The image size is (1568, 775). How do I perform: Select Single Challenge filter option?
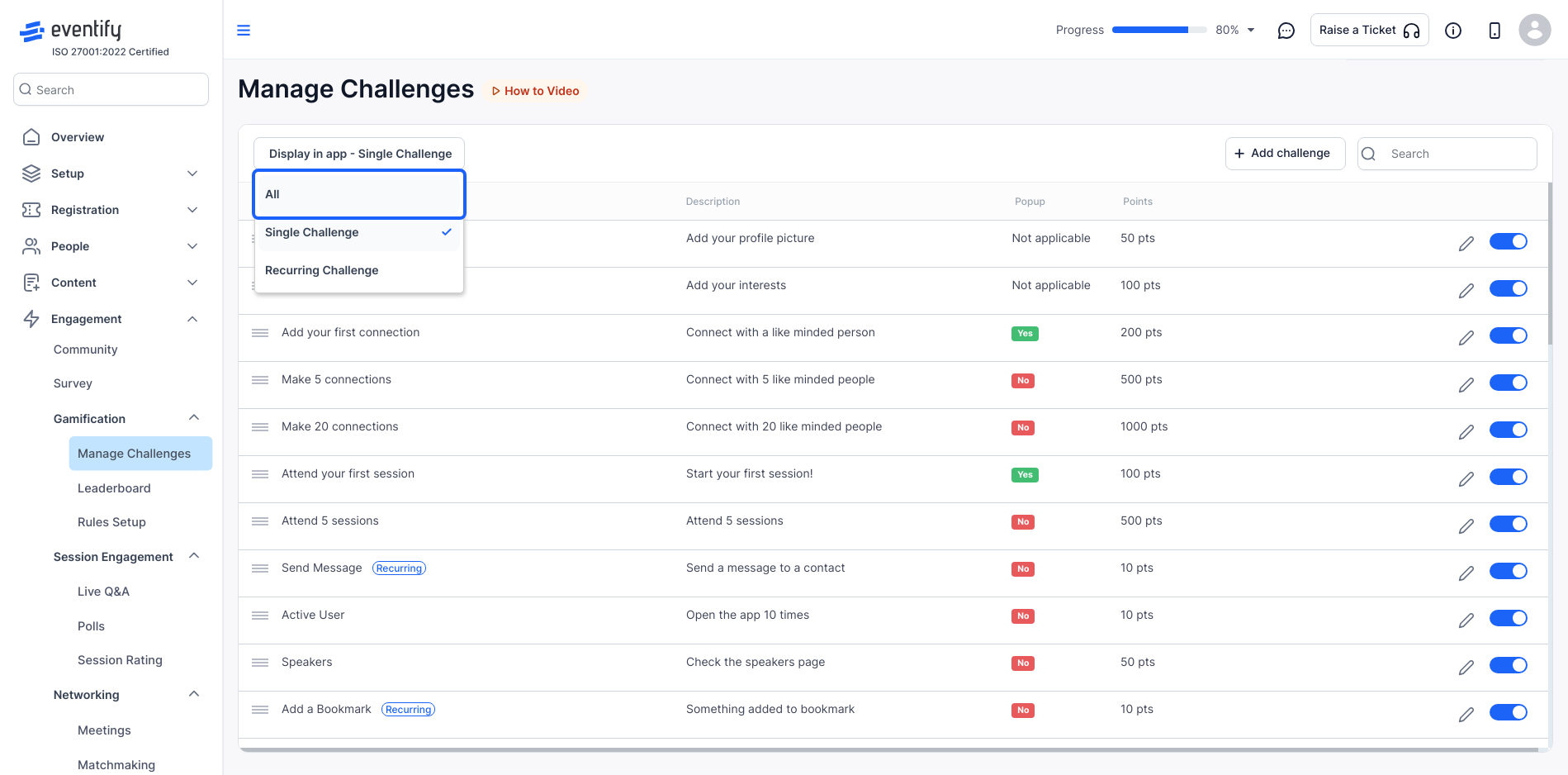tap(359, 232)
